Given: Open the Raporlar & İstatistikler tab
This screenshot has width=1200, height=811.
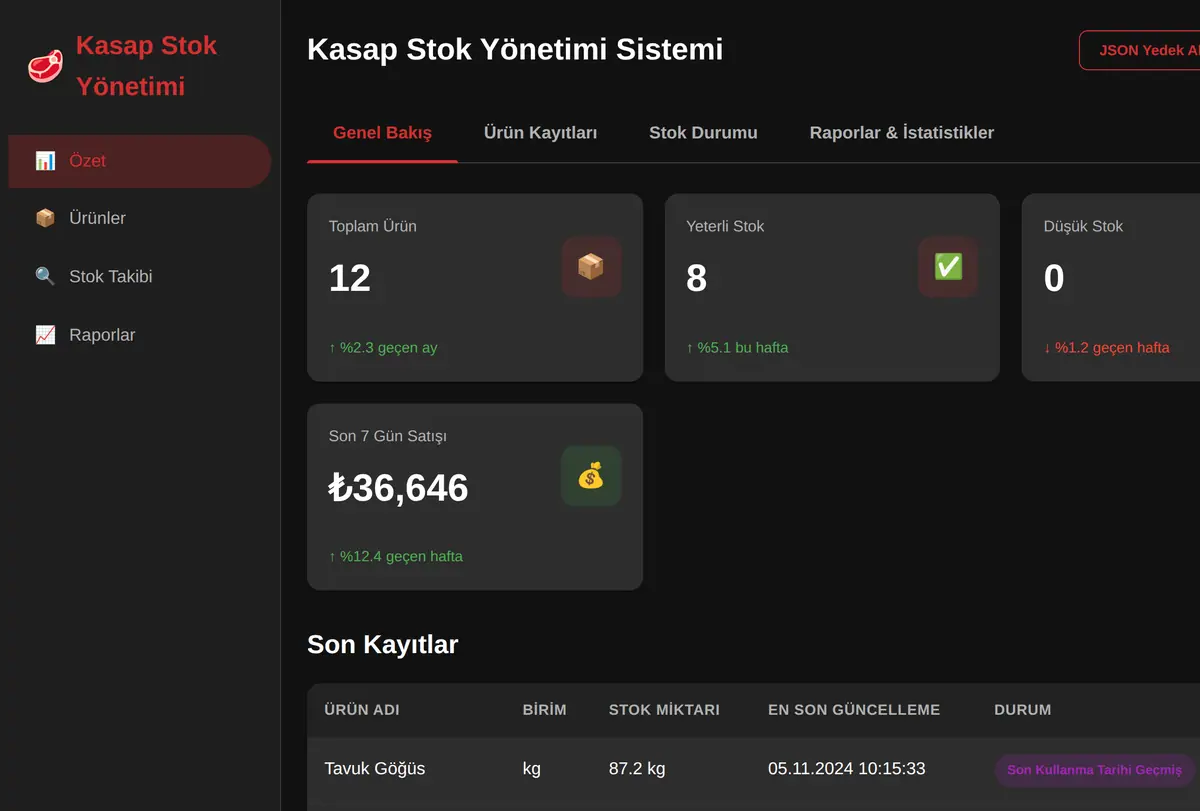Looking at the screenshot, I should (902, 133).
